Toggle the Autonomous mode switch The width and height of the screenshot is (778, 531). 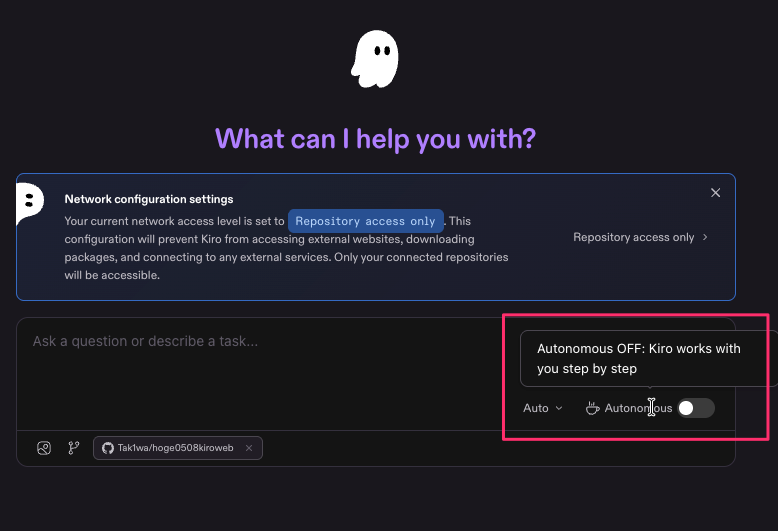pos(696,408)
